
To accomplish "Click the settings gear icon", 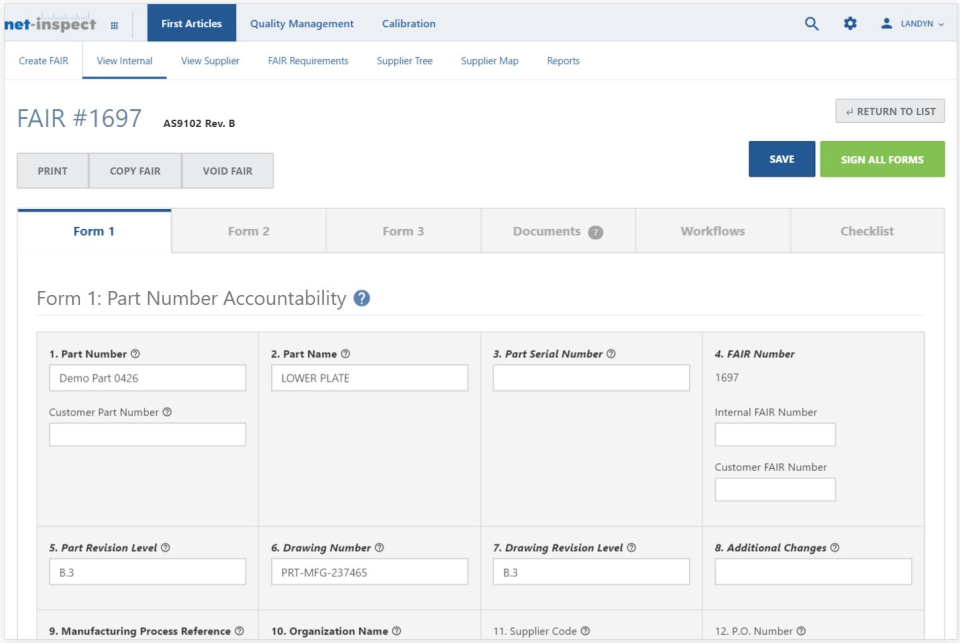I will pos(851,23).
